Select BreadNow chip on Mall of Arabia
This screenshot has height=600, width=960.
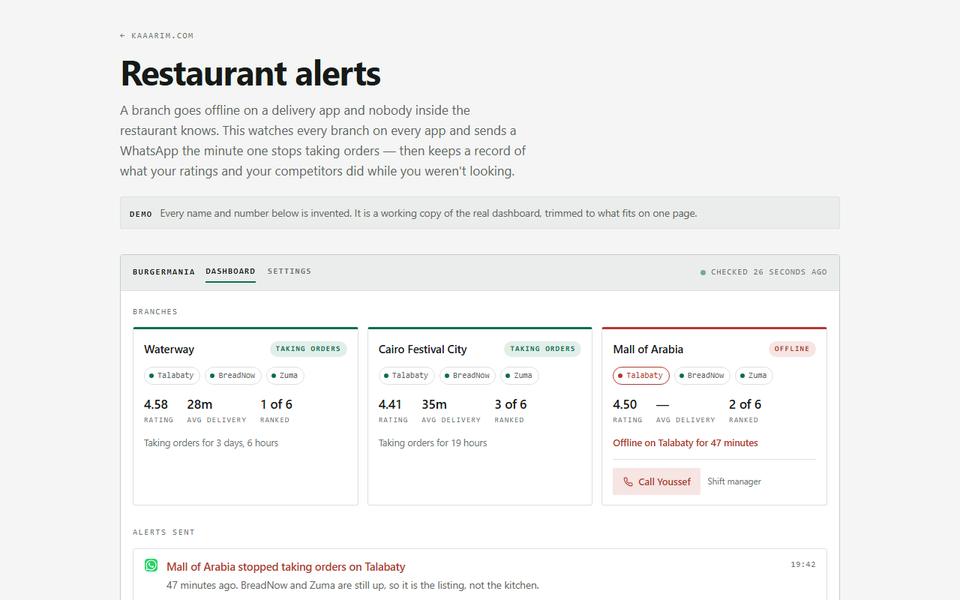tap(702, 375)
